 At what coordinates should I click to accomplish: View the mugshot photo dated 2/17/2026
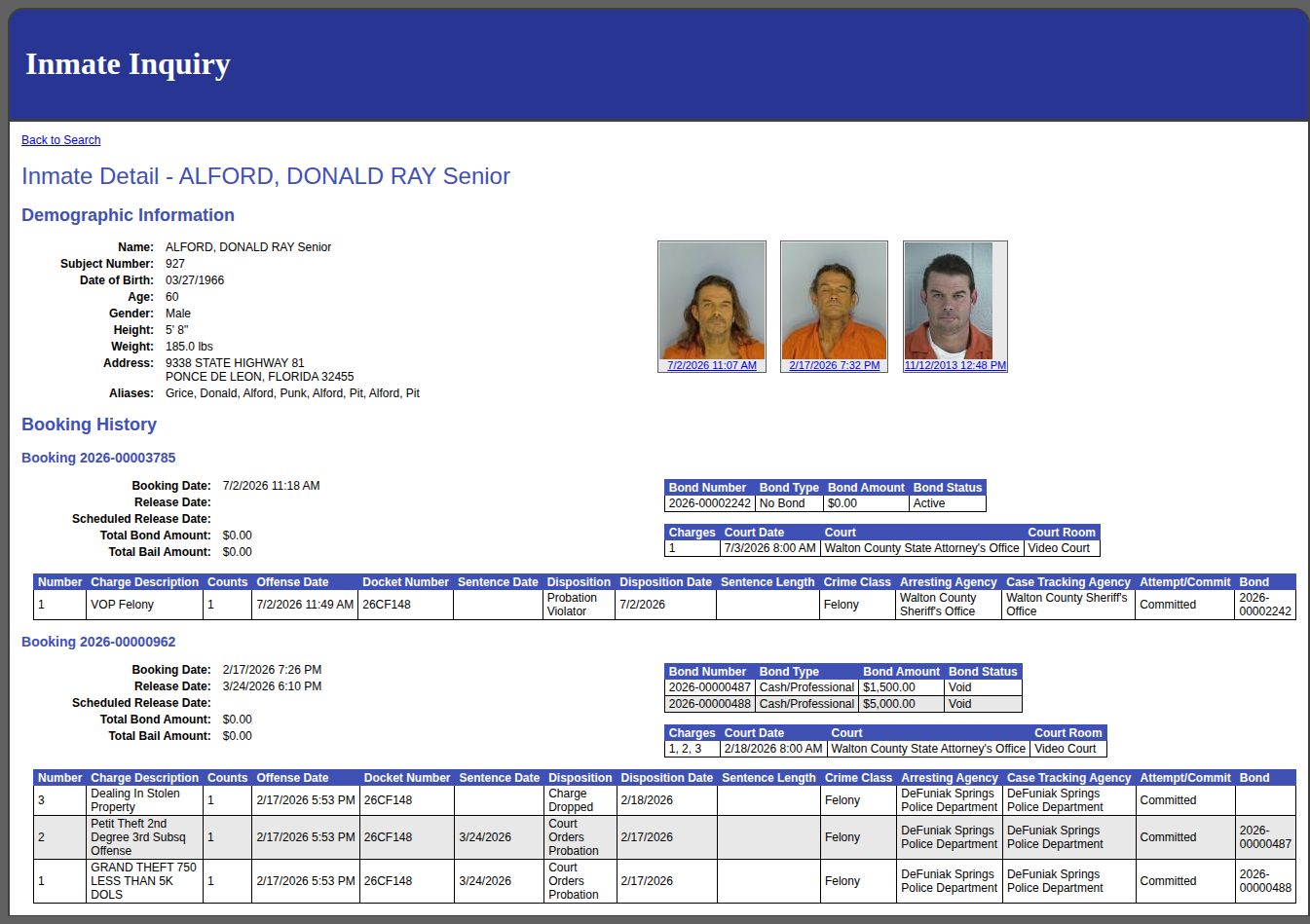835,301
